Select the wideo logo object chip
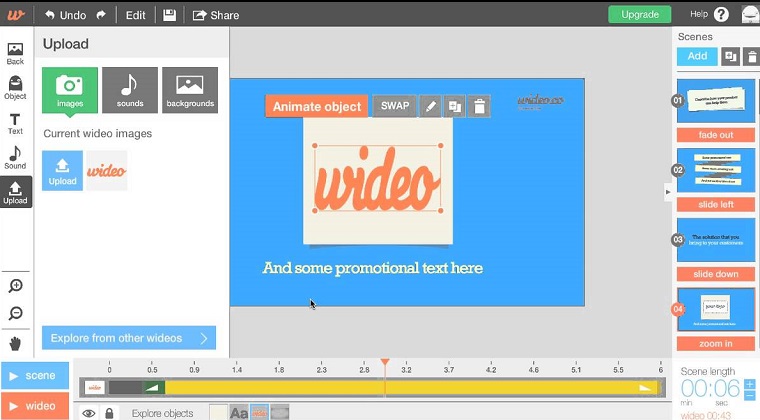The width and height of the screenshot is (760, 420). [x=260, y=413]
